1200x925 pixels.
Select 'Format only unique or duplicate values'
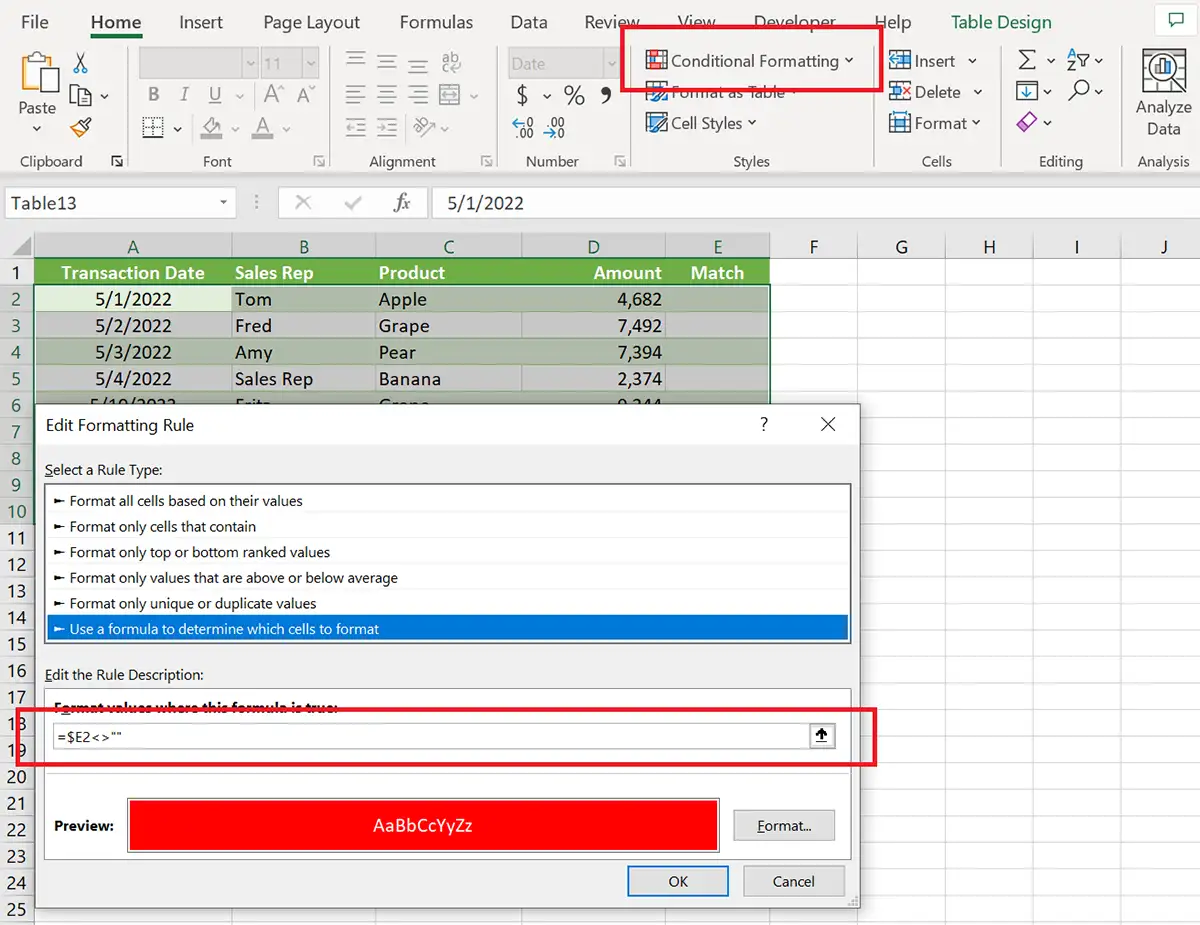coord(447,603)
